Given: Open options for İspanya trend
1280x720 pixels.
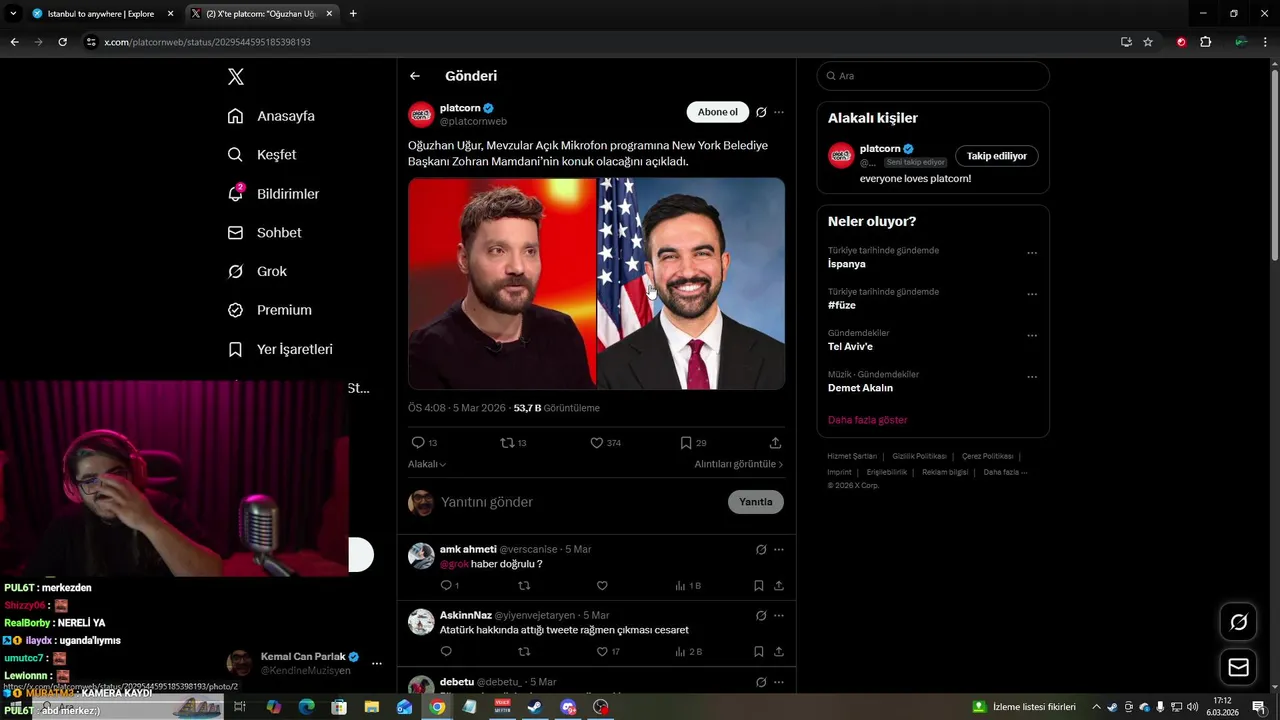Looking at the screenshot, I should point(1032,253).
